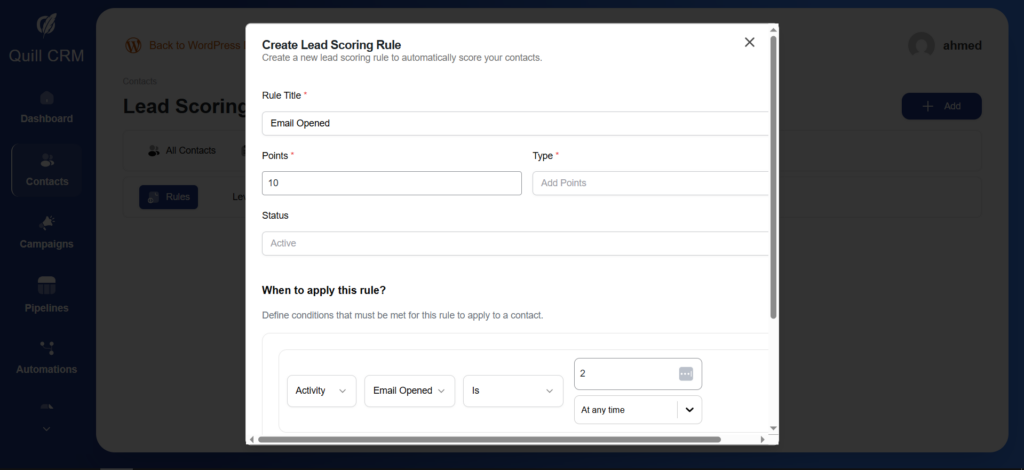The width and height of the screenshot is (1024, 470).
Task: Open the Email Opened condition dropdown
Action: 409,391
